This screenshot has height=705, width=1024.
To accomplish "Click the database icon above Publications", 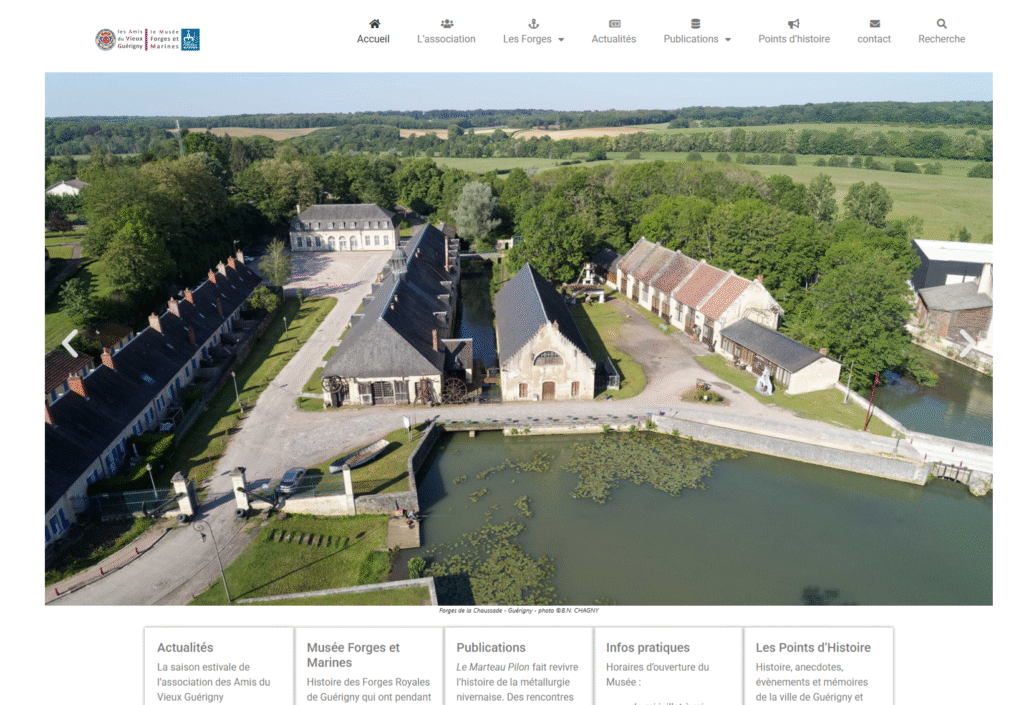I will click(696, 23).
